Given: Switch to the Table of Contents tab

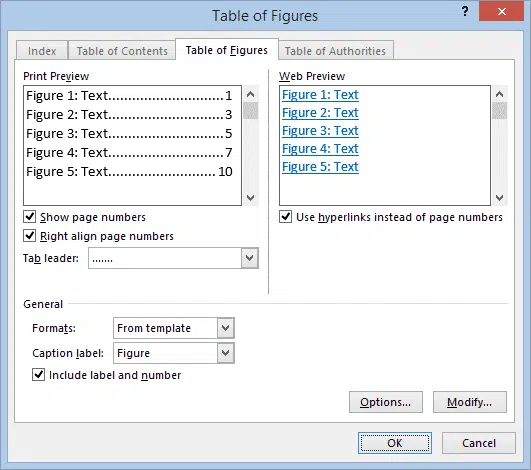Looking at the screenshot, I should (x=122, y=51).
